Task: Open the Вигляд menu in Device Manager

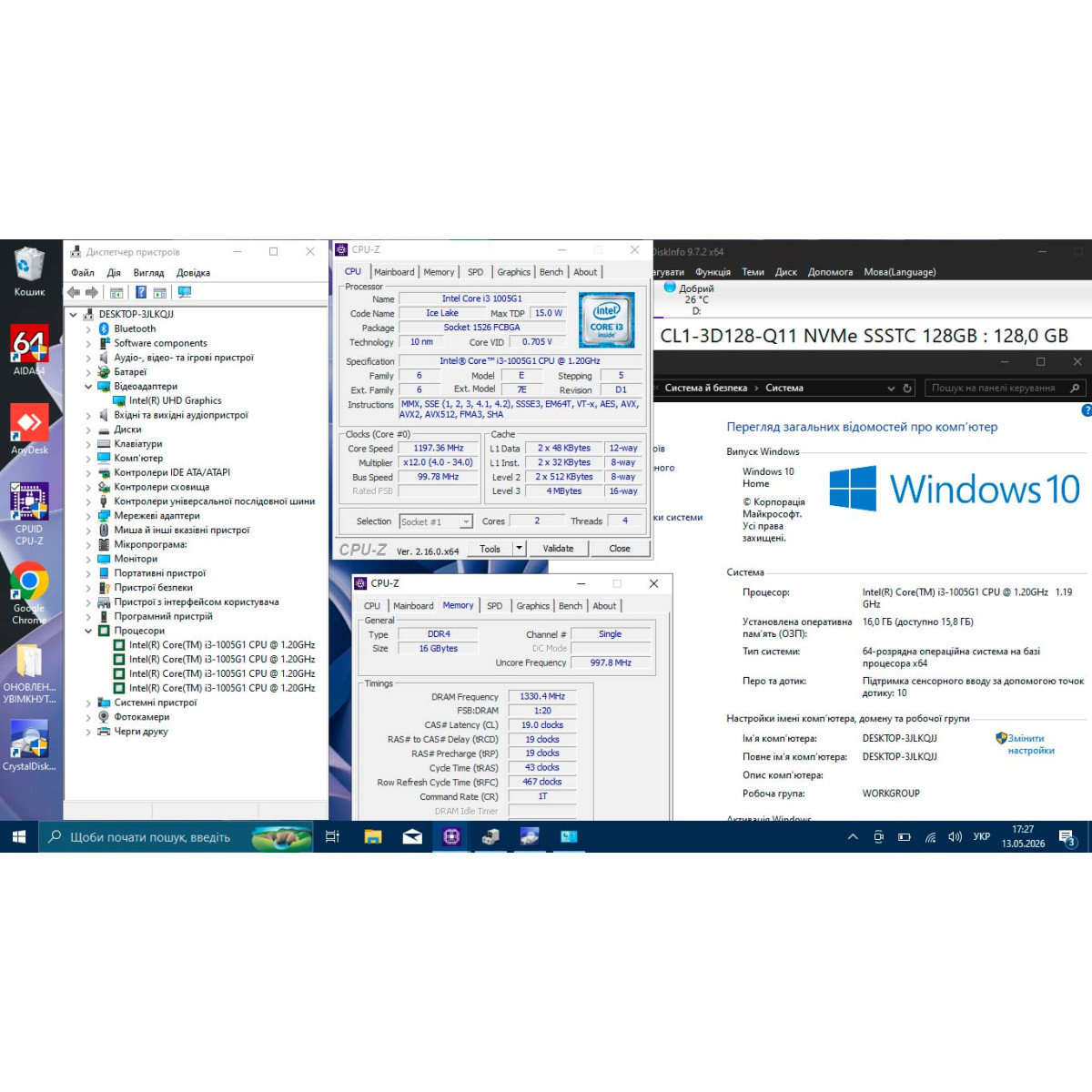Action: [x=148, y=272]
